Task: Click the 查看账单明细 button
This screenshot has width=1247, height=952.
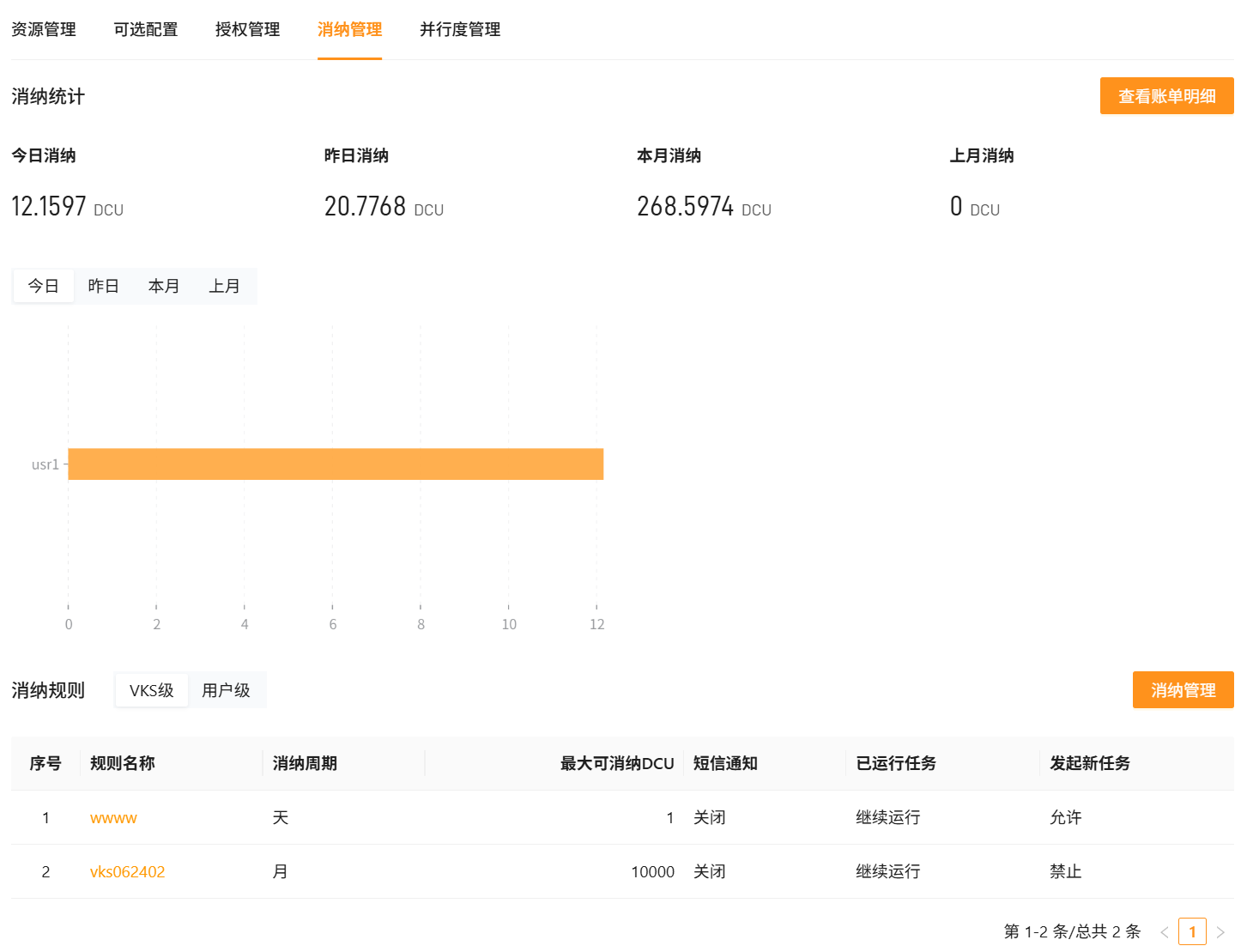Action: tap(1167, 96)
